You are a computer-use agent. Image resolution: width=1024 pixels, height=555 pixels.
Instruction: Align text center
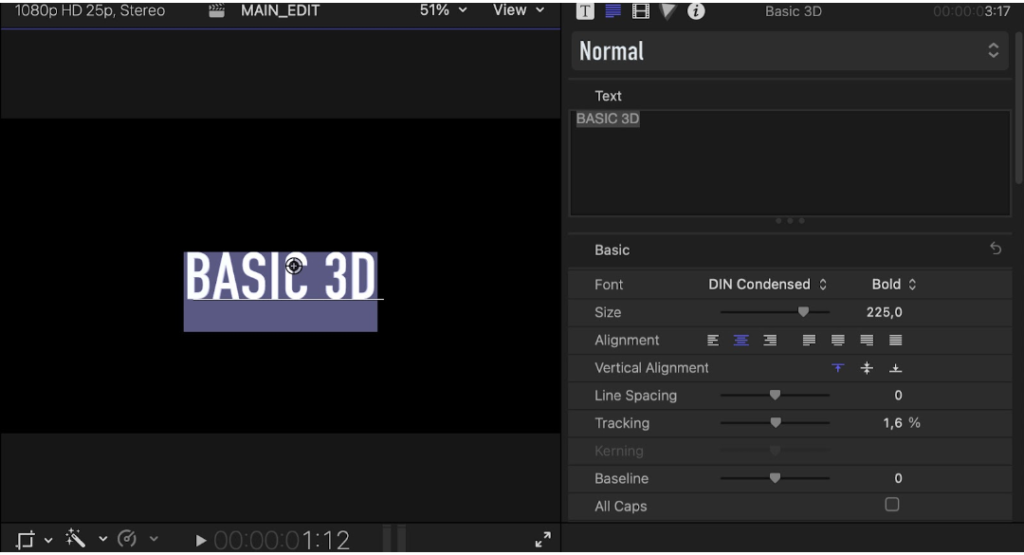[x=741, y=340]
